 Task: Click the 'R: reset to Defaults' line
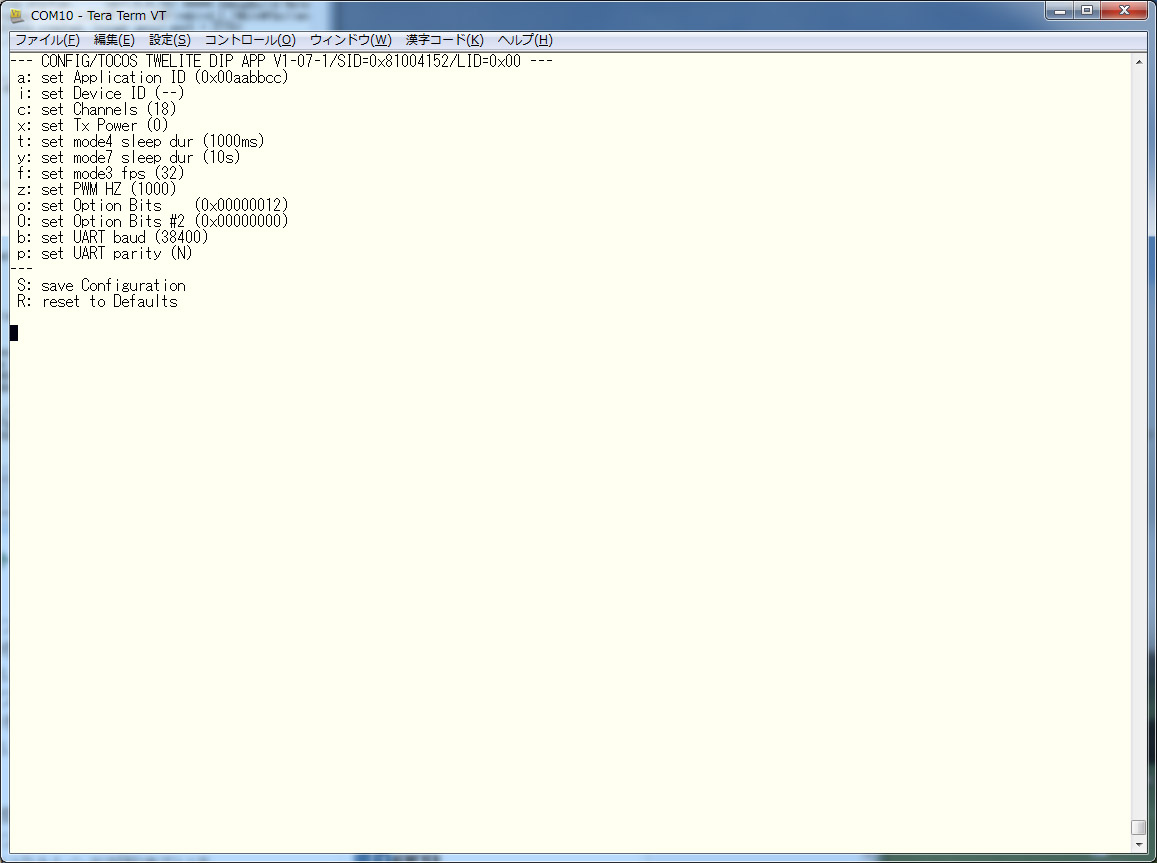tap(97, 302)
